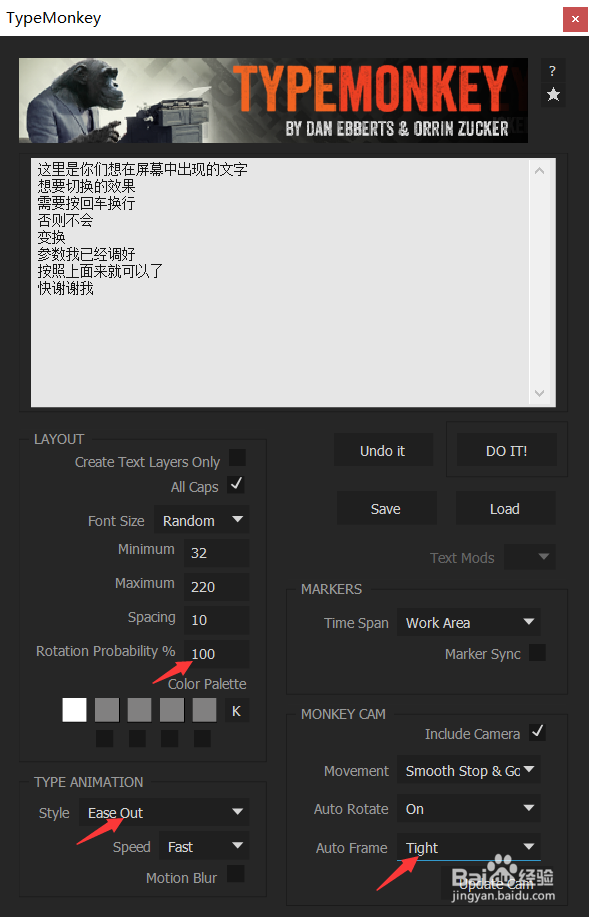Click the Load button
589x917 pixels.
point(505,508)
